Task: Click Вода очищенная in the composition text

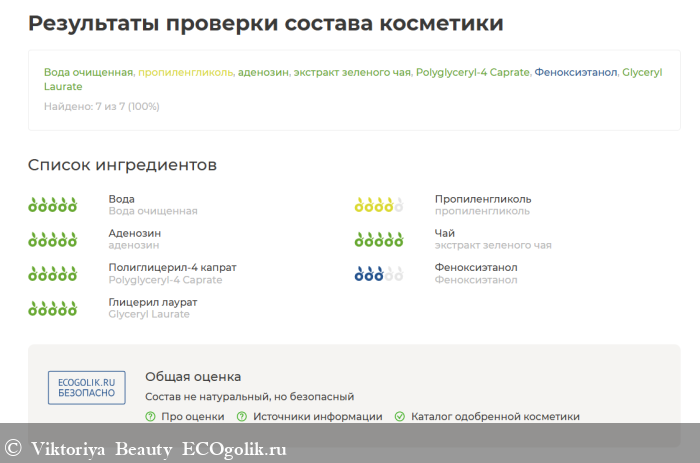Action: coord(88,72)
